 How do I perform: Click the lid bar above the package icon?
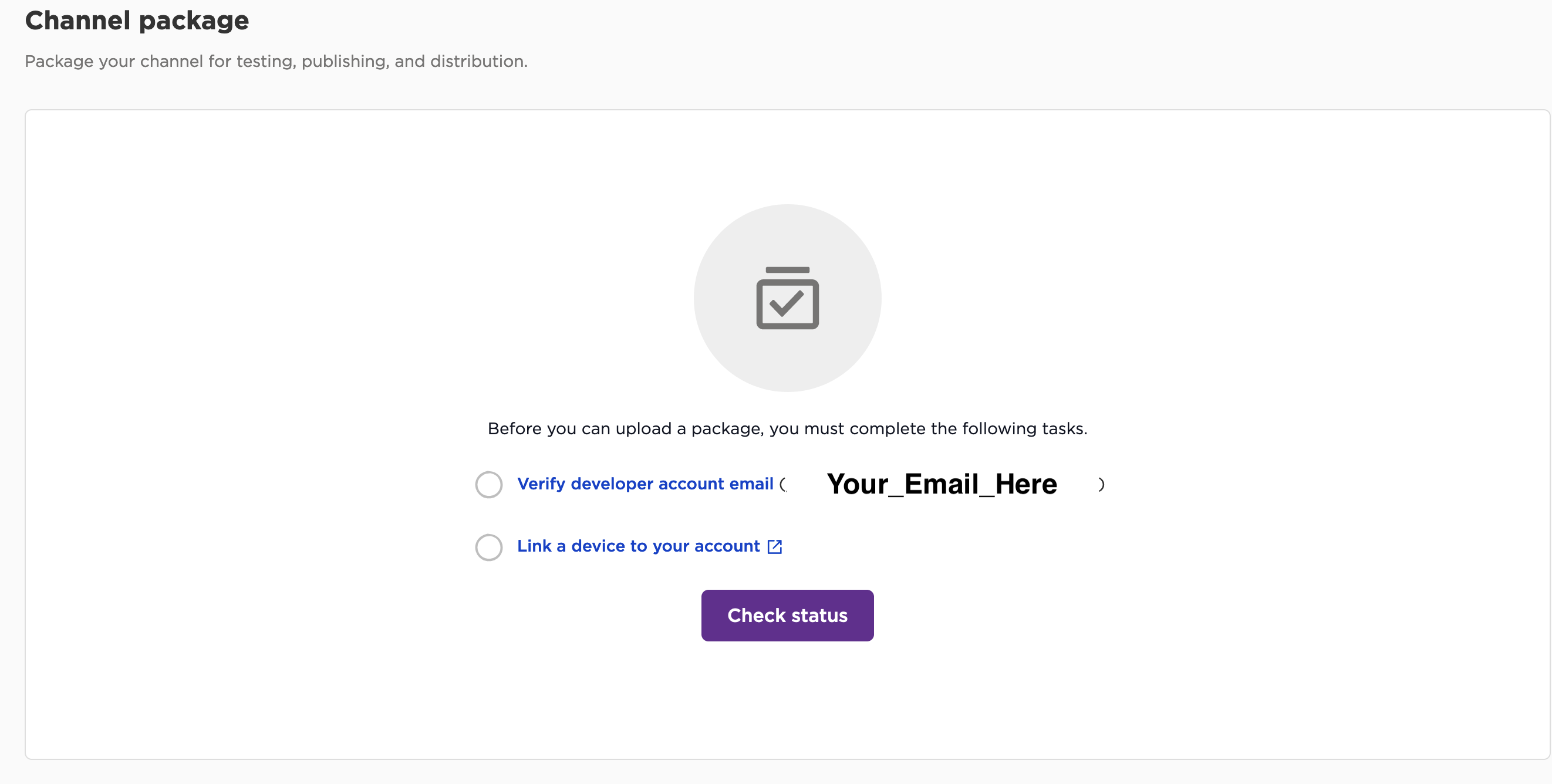pos(788,270)
